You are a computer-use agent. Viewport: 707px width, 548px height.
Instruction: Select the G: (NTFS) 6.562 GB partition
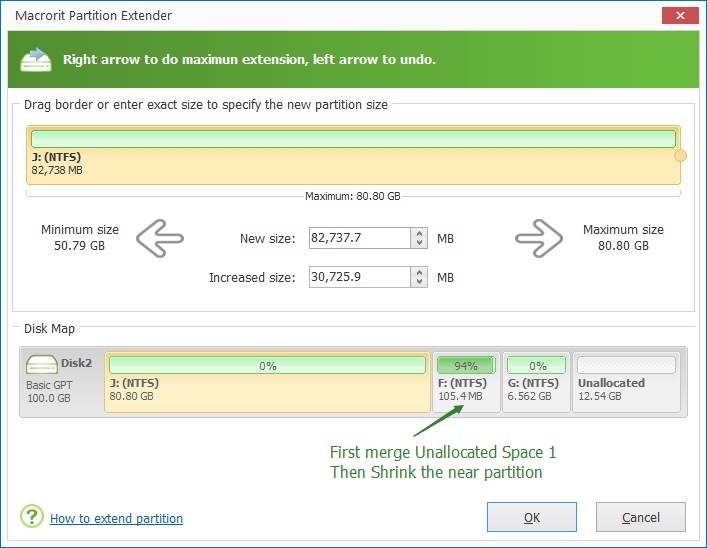tap(536, 382)
